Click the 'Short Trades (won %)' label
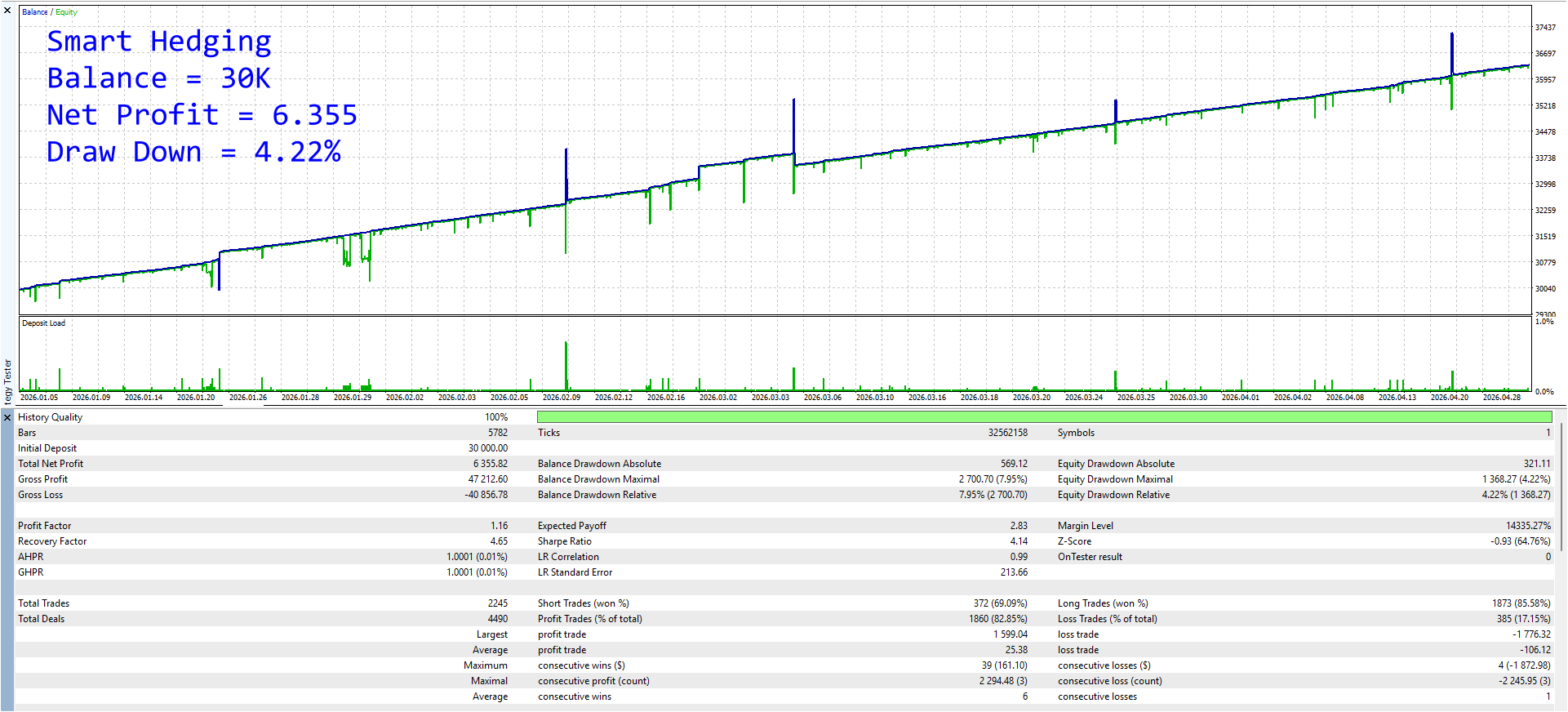Screen dimensions: 1568x712 point(583,603)
